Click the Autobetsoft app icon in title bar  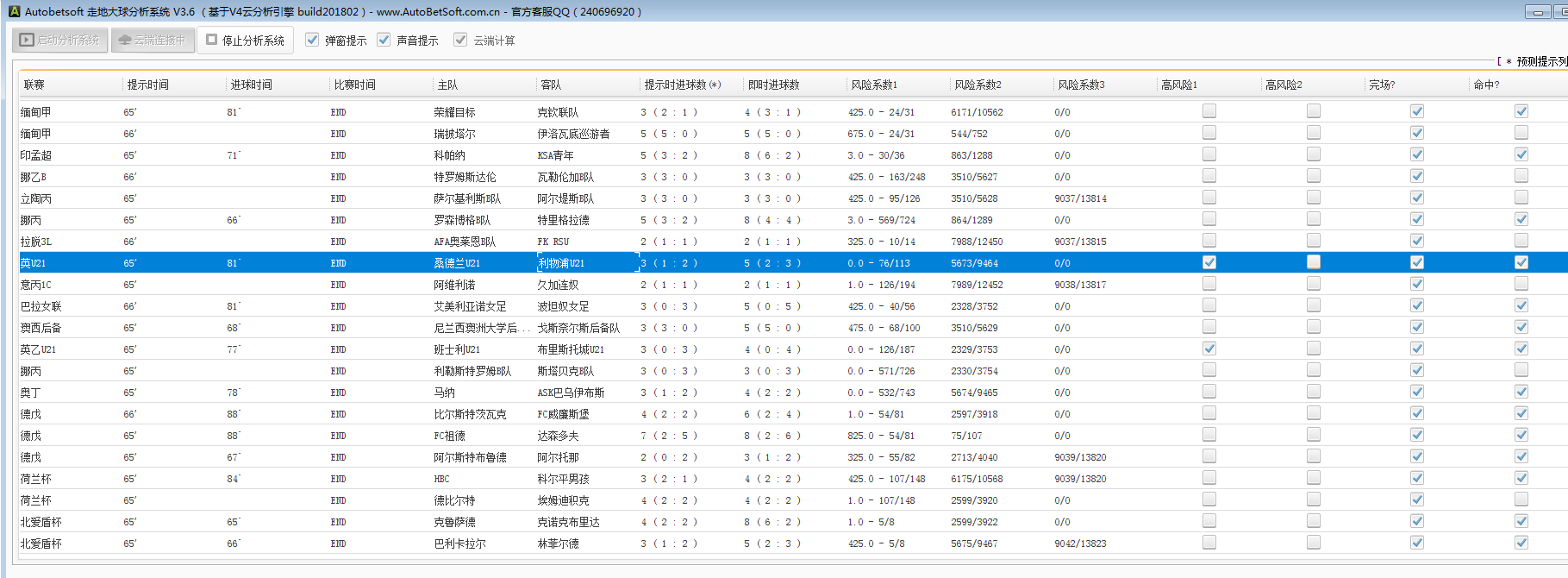pos(14,11)
